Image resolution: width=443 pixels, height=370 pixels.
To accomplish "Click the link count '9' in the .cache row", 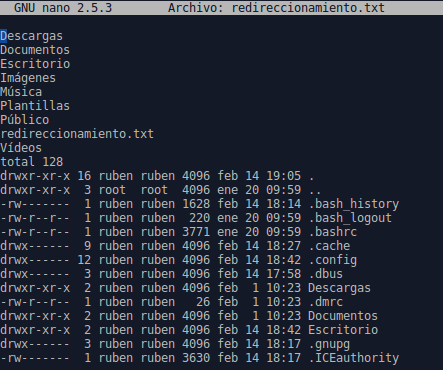I will point(88,246).
